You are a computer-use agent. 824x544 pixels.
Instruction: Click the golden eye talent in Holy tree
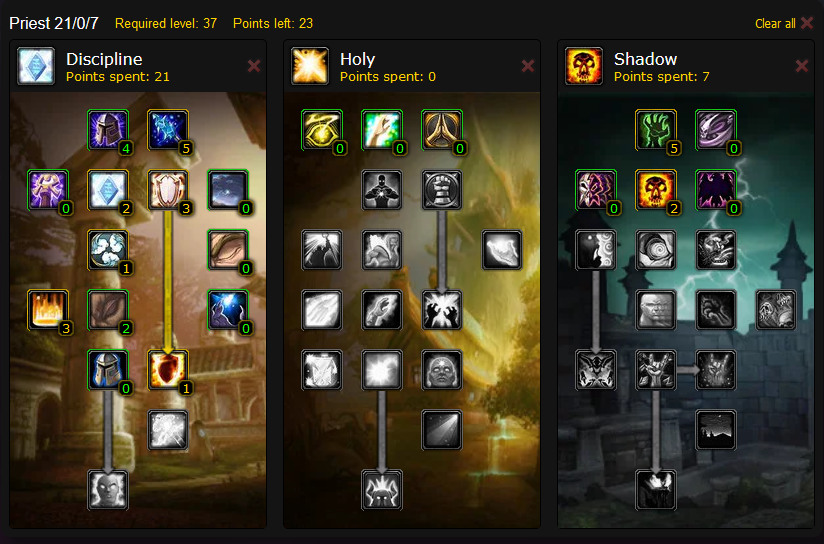322,129
